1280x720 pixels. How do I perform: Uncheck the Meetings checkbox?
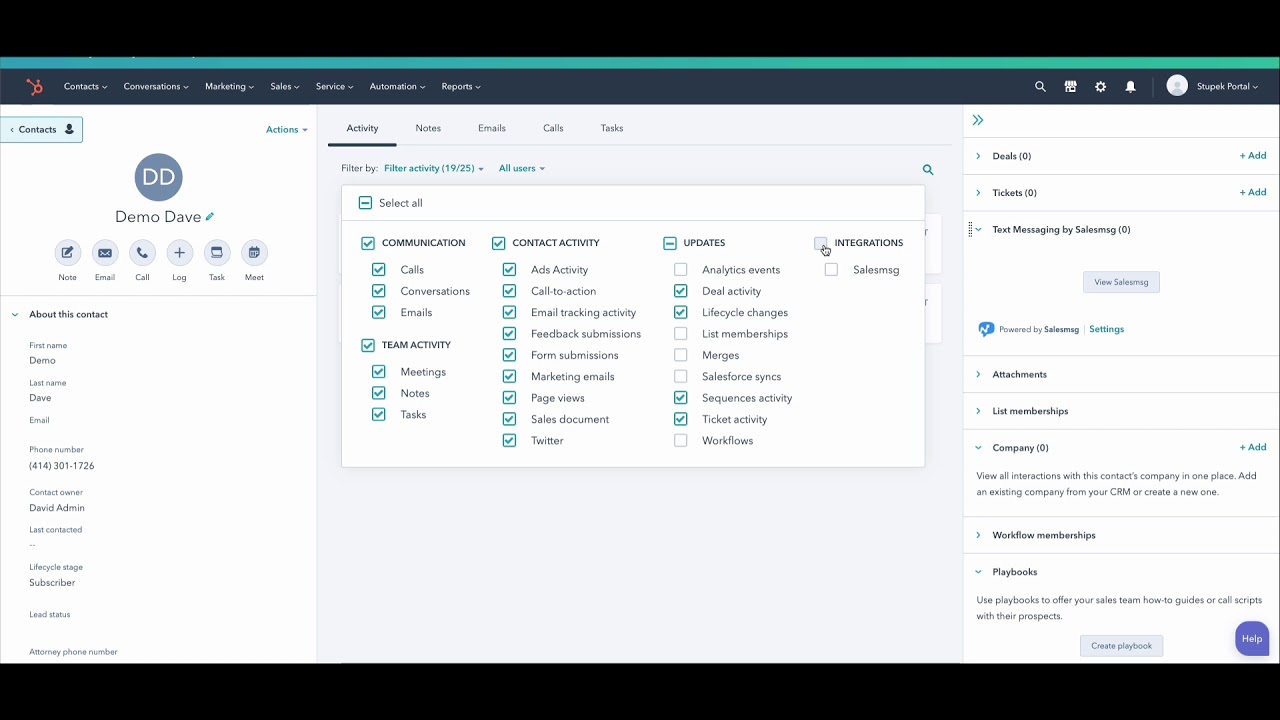[379, 372]
